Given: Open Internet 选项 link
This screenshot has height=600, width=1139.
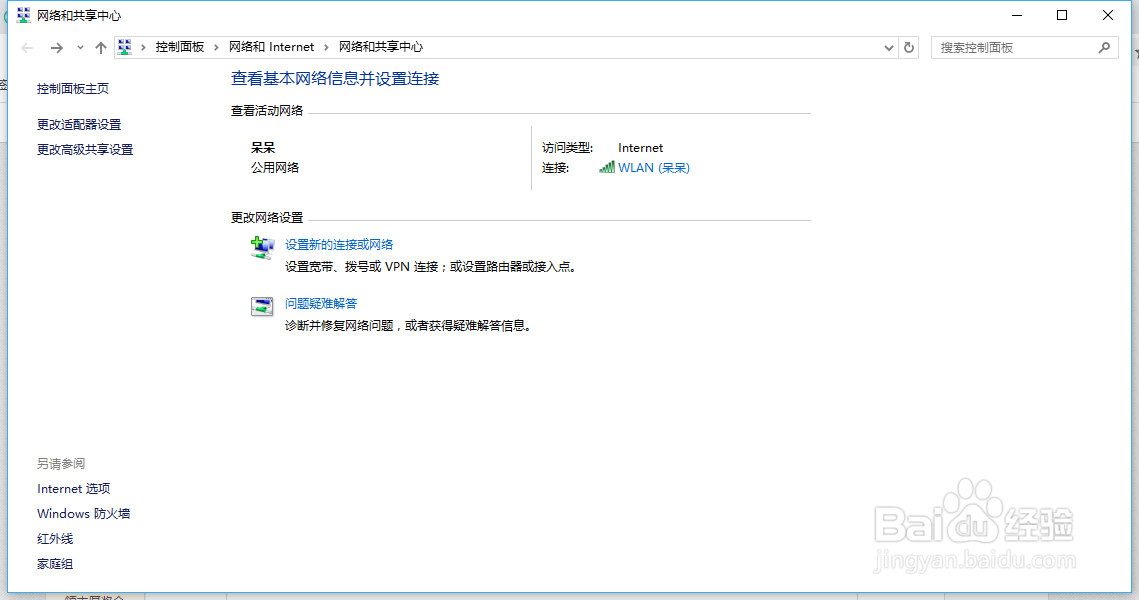Looking at the screenshot, I should point(73,489).
